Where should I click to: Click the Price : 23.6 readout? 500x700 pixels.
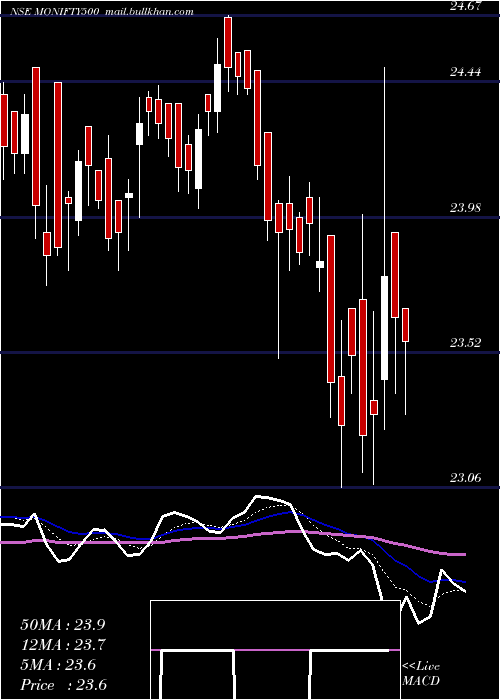click(x=64, y=685)
